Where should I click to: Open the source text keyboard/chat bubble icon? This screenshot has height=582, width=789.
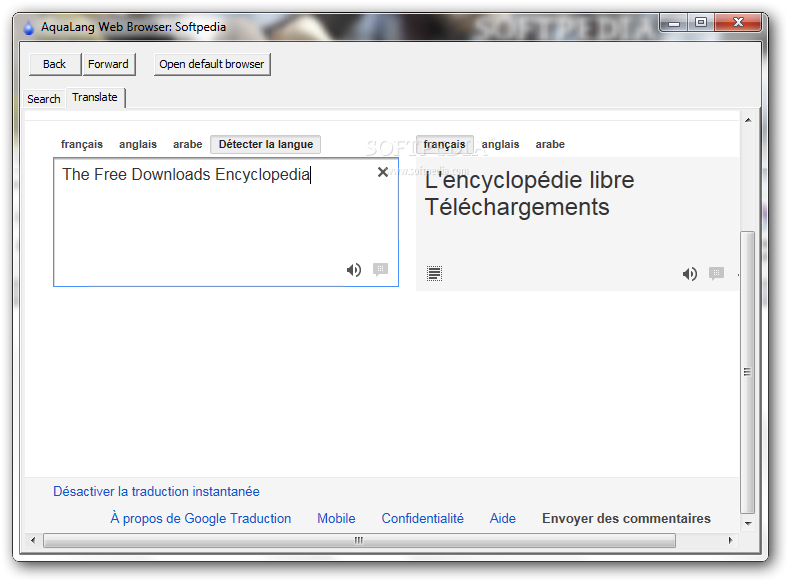tap(380, 270)
